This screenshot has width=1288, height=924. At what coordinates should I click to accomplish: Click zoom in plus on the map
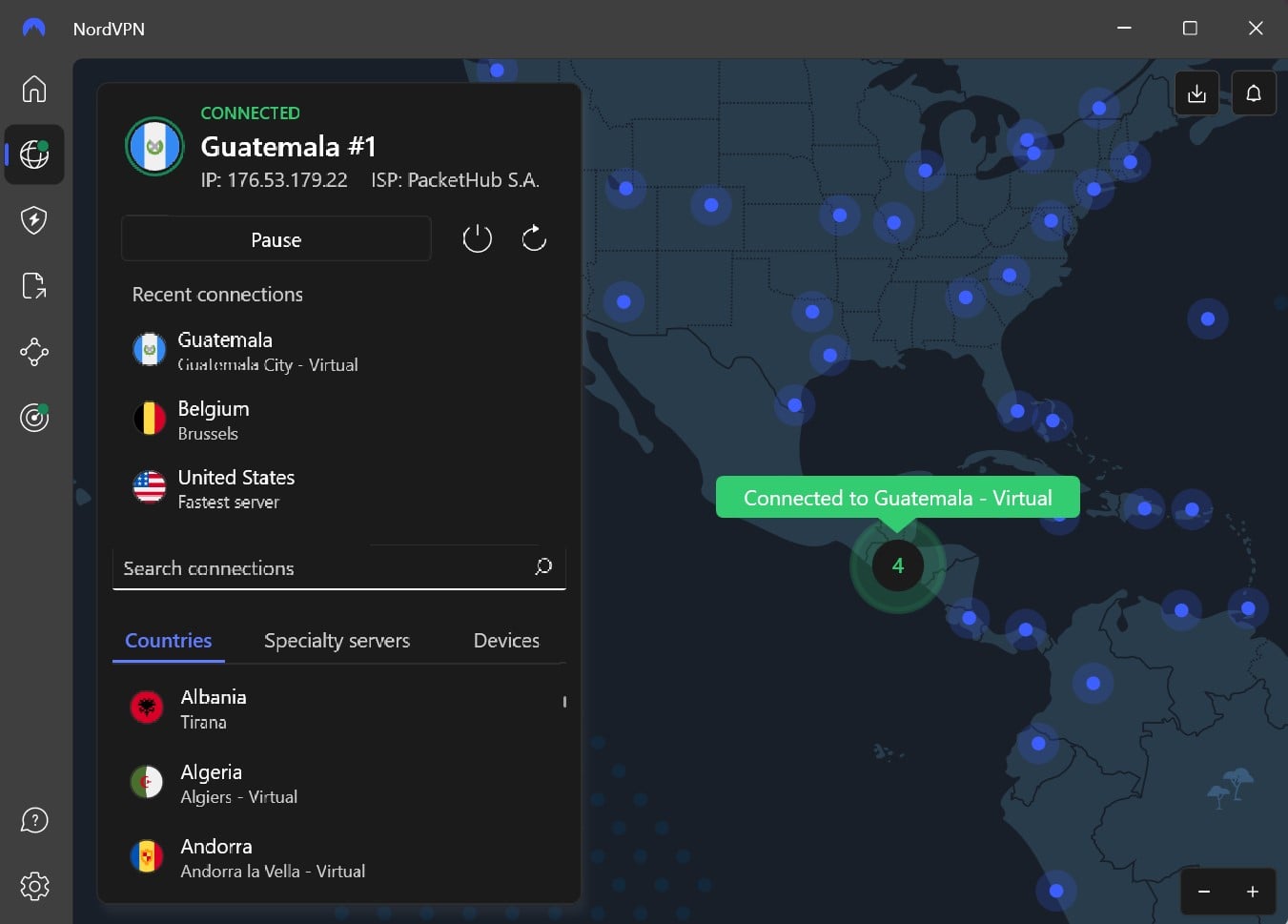[1252, 892]
